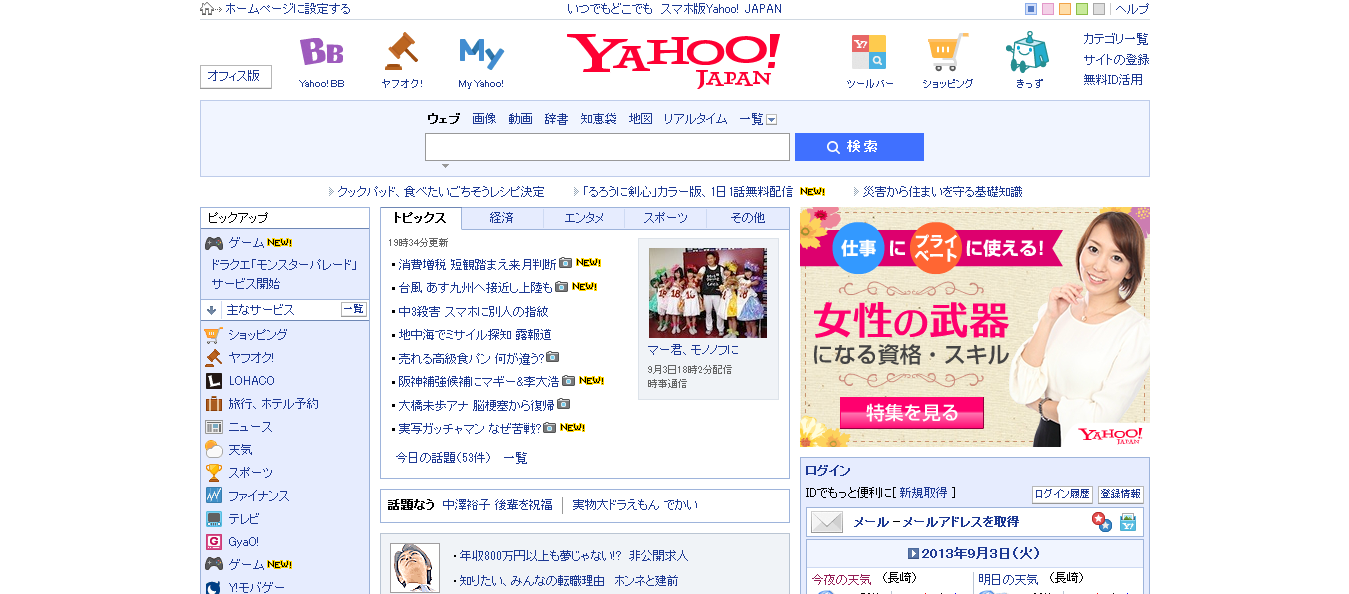
Task: Click the テレビ monitor icon
Action: [x=213, y=519]
